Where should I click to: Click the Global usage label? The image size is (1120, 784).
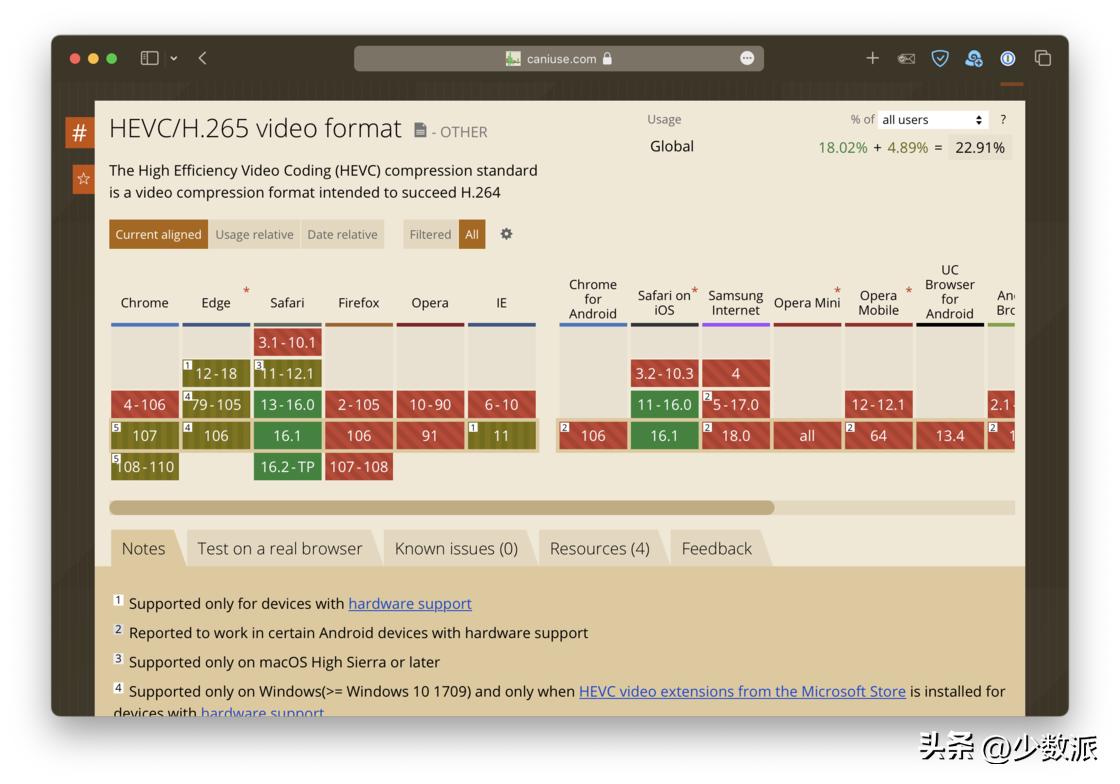point(671,146)
